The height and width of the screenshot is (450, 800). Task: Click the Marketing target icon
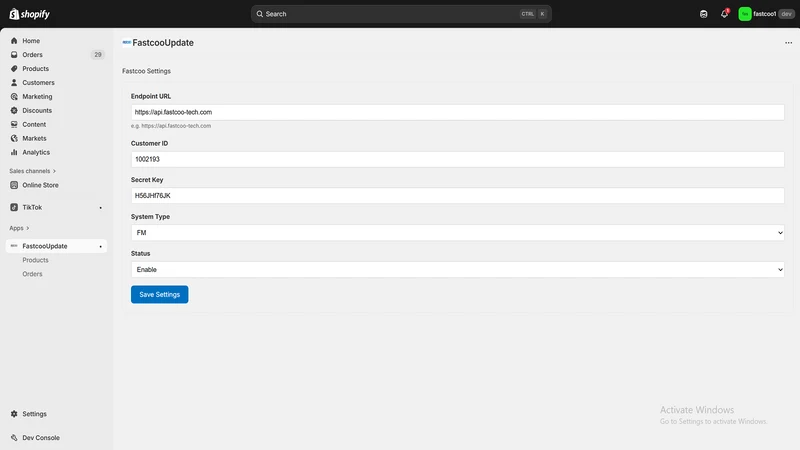(14, 96)
